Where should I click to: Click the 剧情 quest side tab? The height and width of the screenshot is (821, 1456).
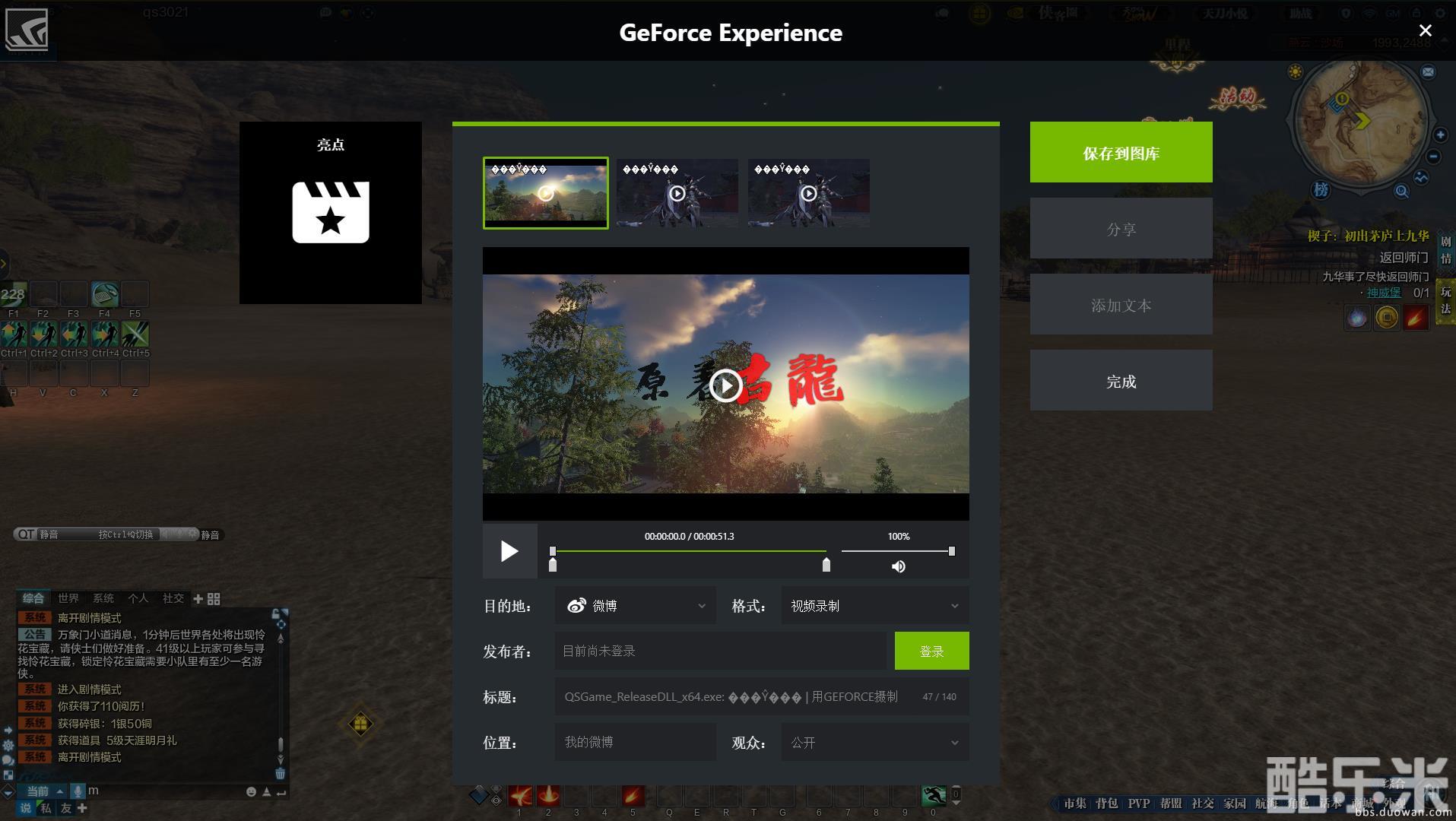coord(1445,249)
